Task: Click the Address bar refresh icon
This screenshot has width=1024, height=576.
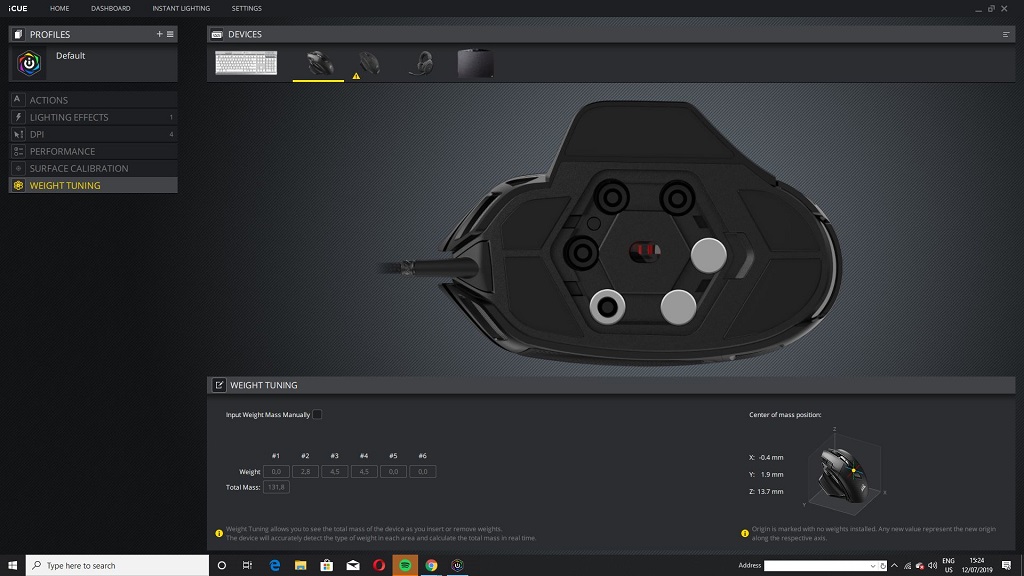Action: point(883,566)
